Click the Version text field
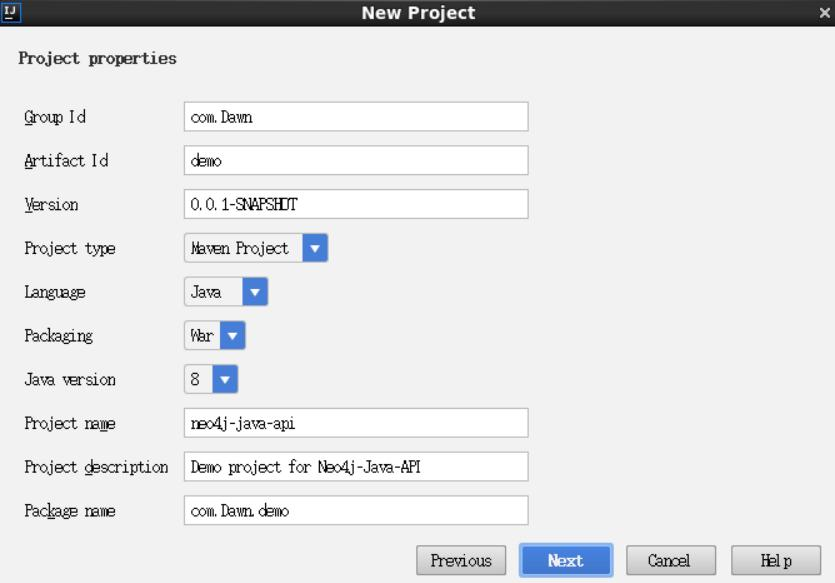Screen dimensions: 835x583 coord(356,204)
